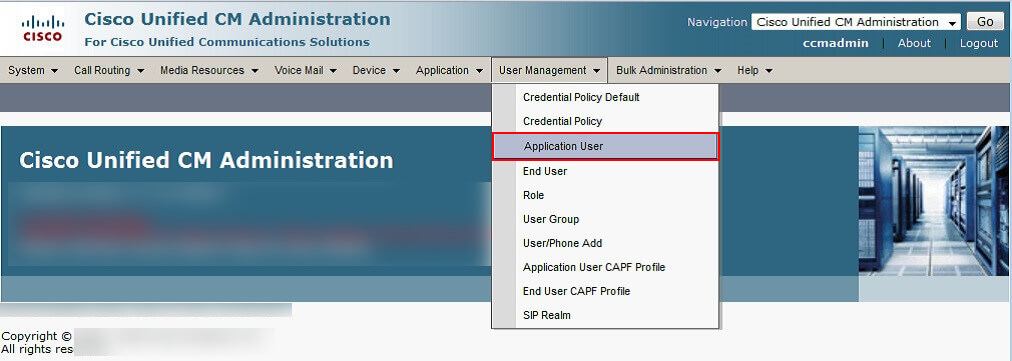Select the Application User entry

pyautogui.click(x=605, y=147)
